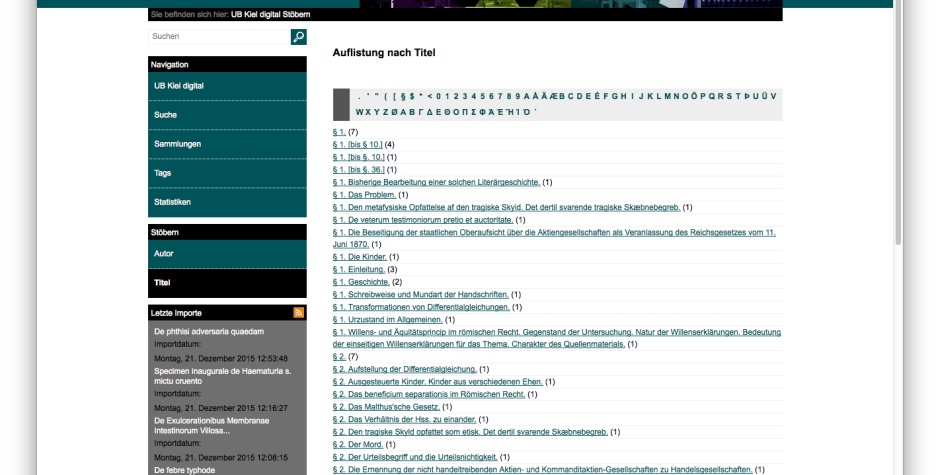This screenshot has height=475, width=940.
Task: Jump to Greek letter Γ titles
Action: pos(421,112)
